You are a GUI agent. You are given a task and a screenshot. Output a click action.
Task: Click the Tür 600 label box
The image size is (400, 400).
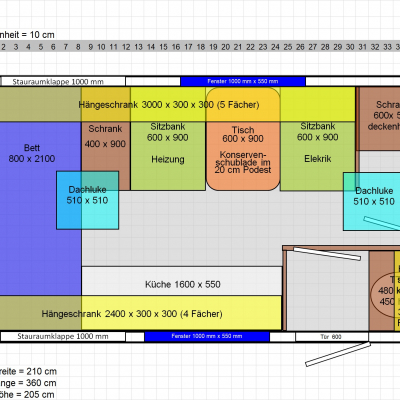coord(332,337)
